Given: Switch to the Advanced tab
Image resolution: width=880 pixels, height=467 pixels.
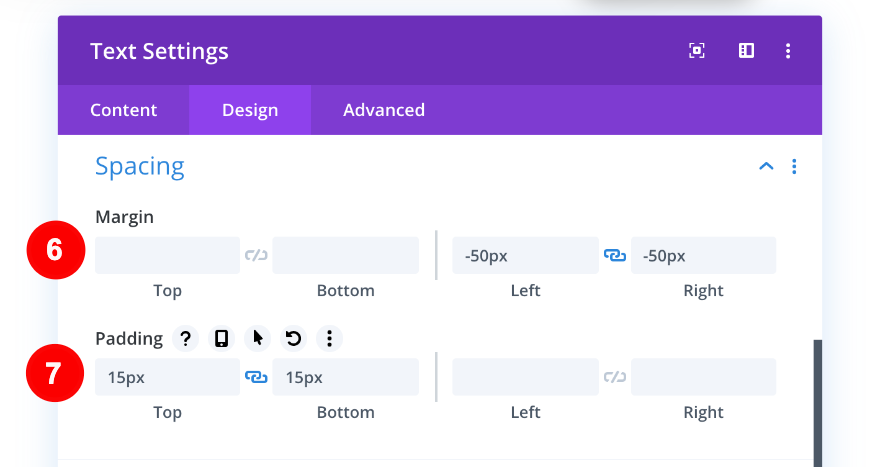Looking at the screenshot, I should [384, 110].
